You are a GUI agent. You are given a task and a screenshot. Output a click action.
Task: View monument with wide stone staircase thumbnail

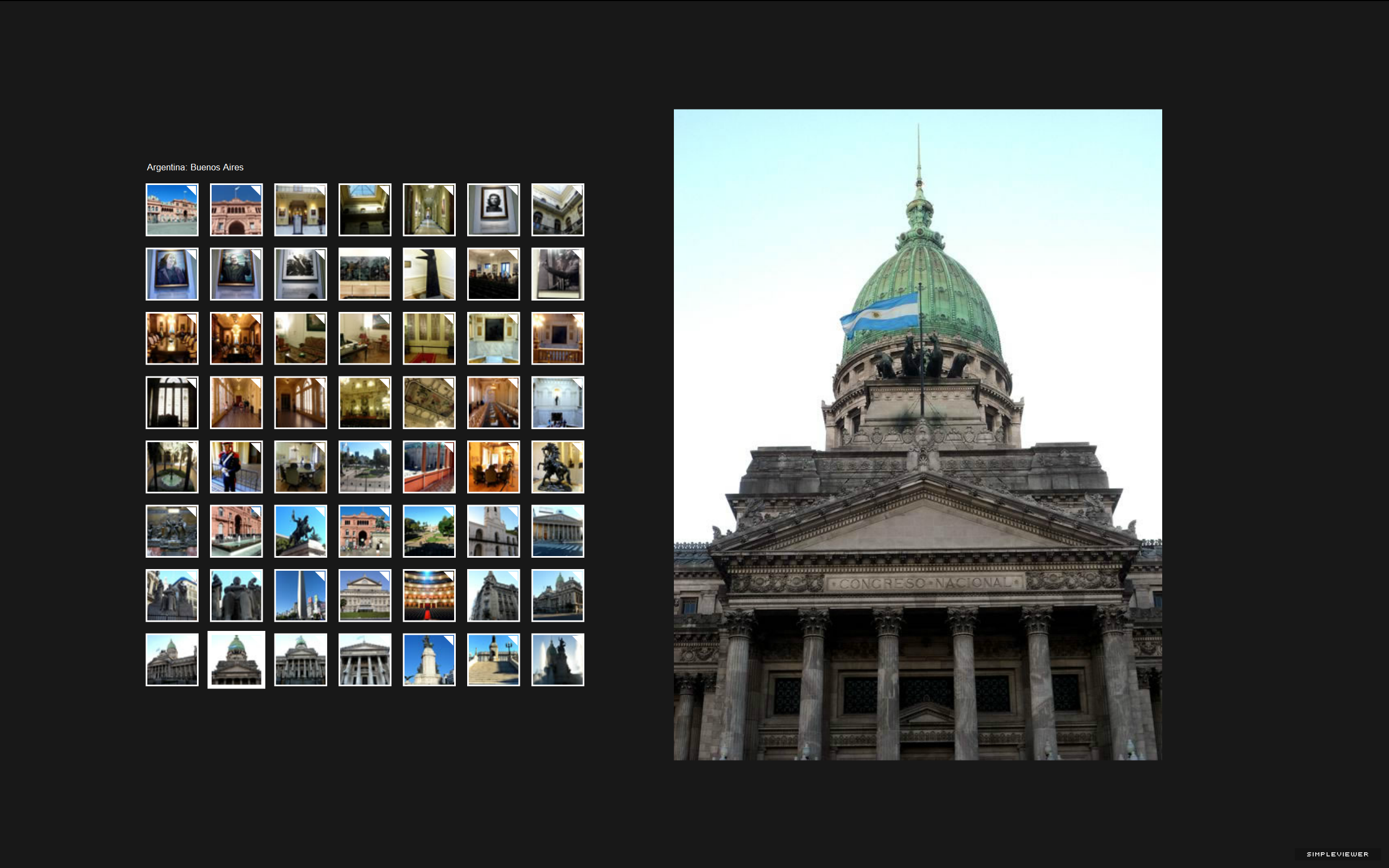494,660
